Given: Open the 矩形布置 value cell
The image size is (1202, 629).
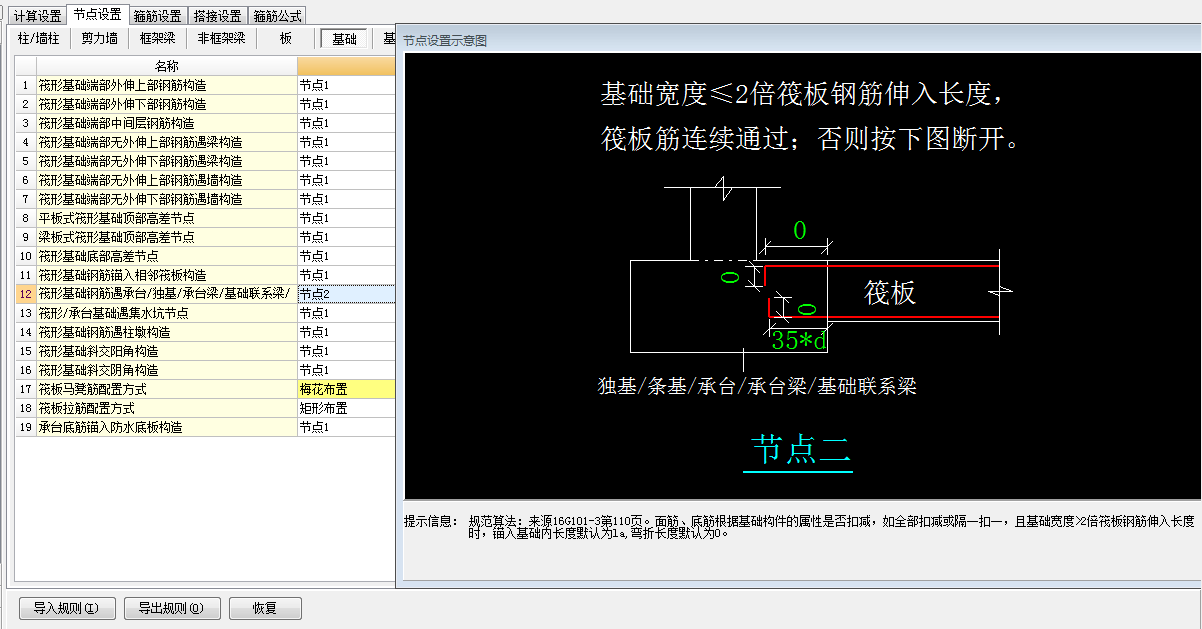Looking at the screenshot, I should pyautogui.click(x=346, y=408).
